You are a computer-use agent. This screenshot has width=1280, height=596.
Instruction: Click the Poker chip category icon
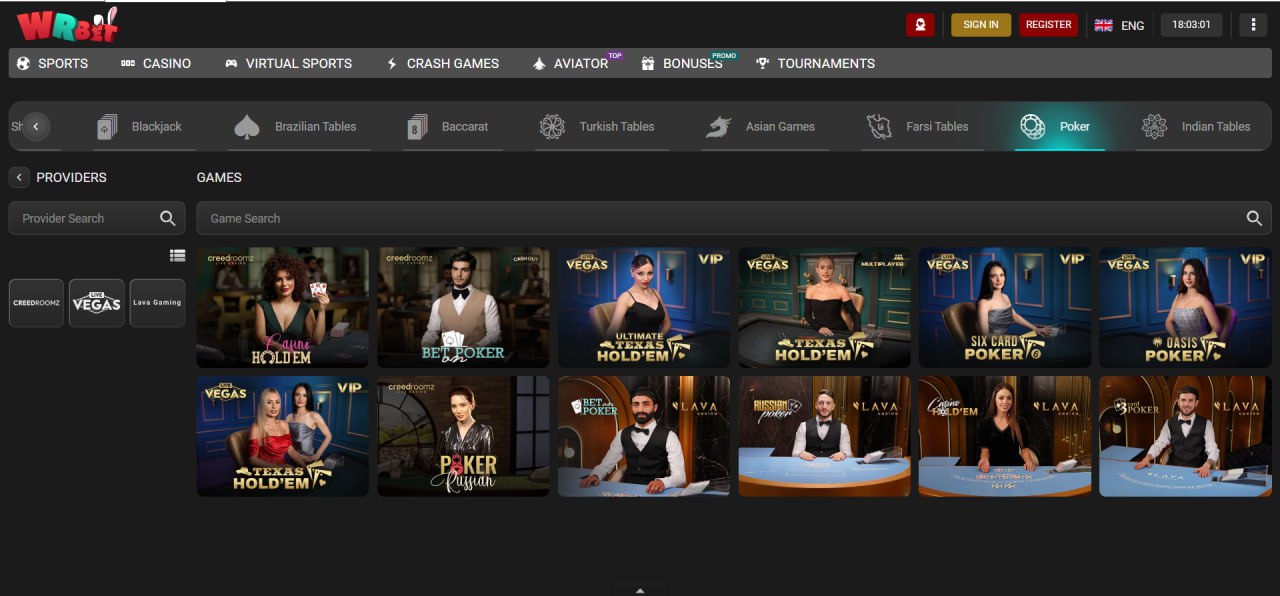click(x=1032, y=126)
